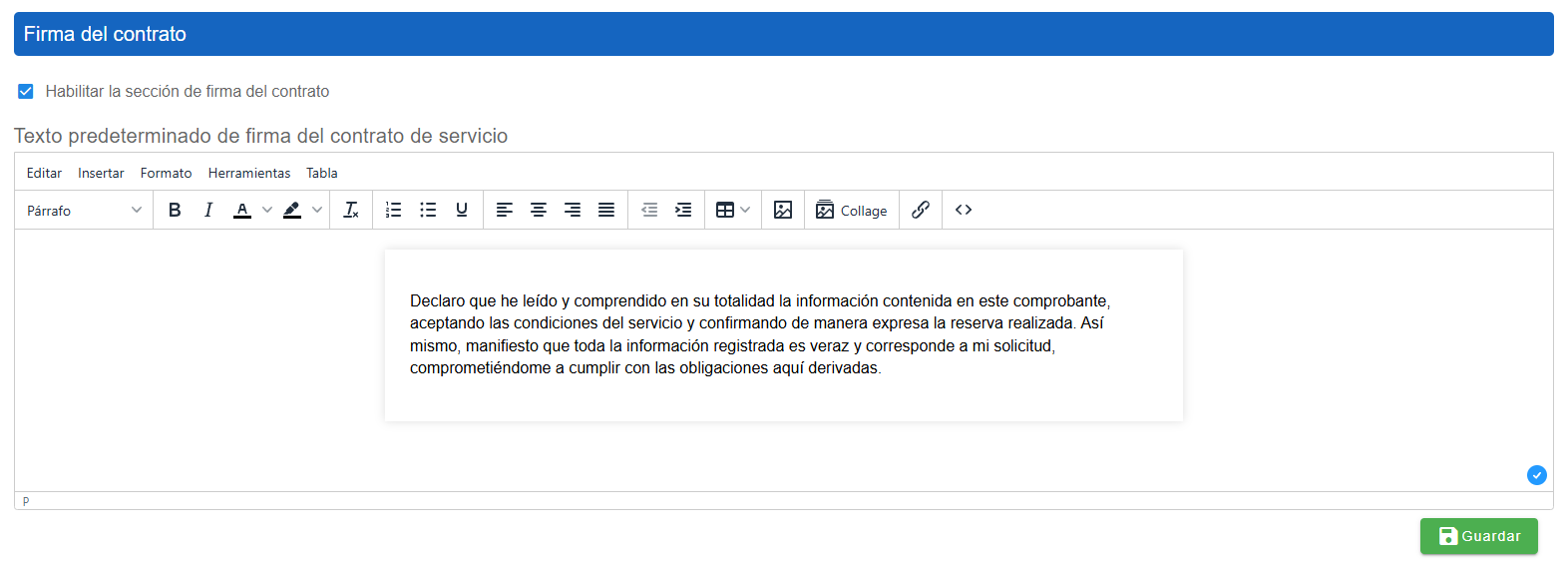The image size is (1568, 566).
Task: Apply italic formatting to text
Action: (x=208, y=210)
